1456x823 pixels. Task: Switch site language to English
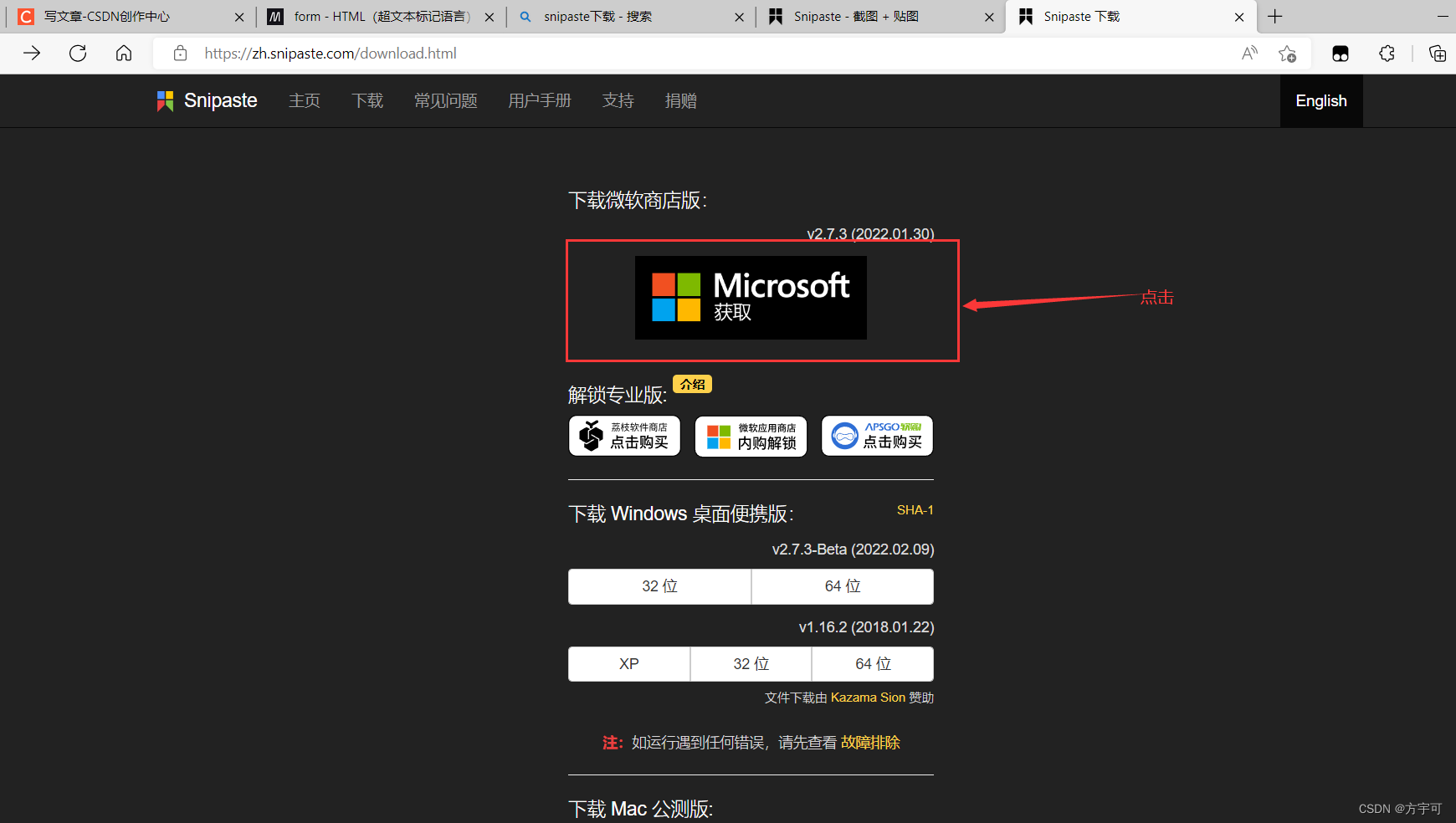[x=1321, y=101]
